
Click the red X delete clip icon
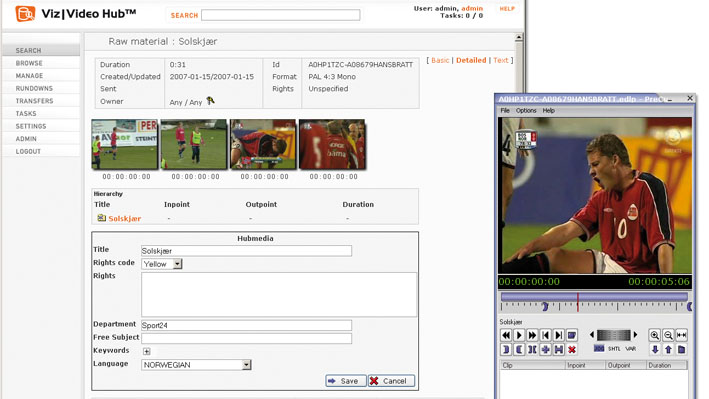coord(572,349)
